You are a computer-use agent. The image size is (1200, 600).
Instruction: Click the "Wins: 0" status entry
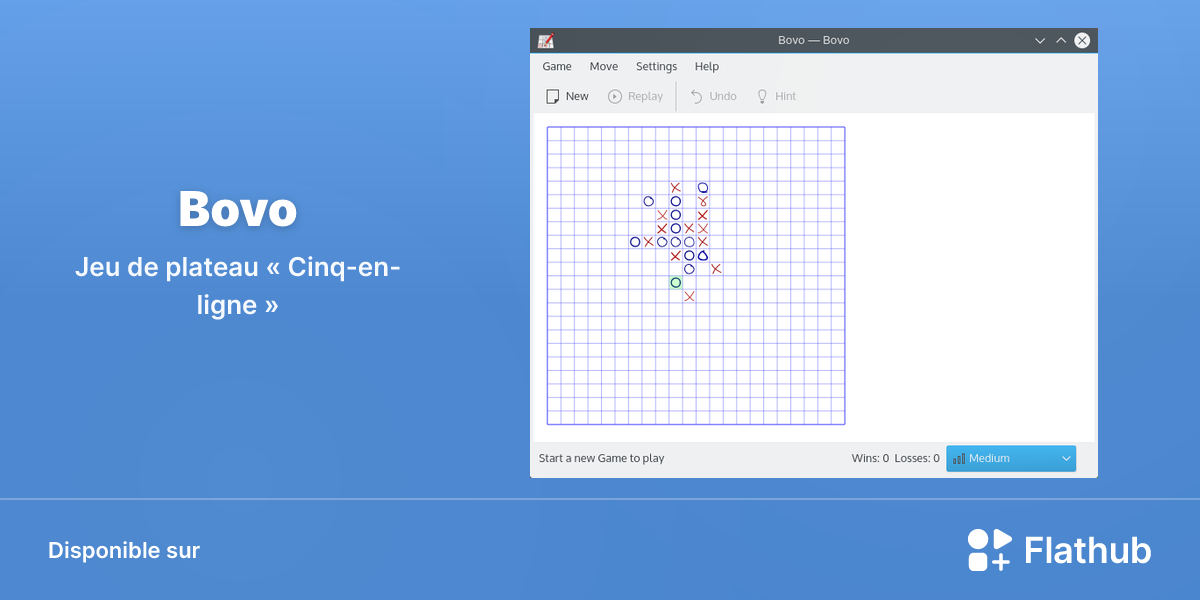point(870,458)
